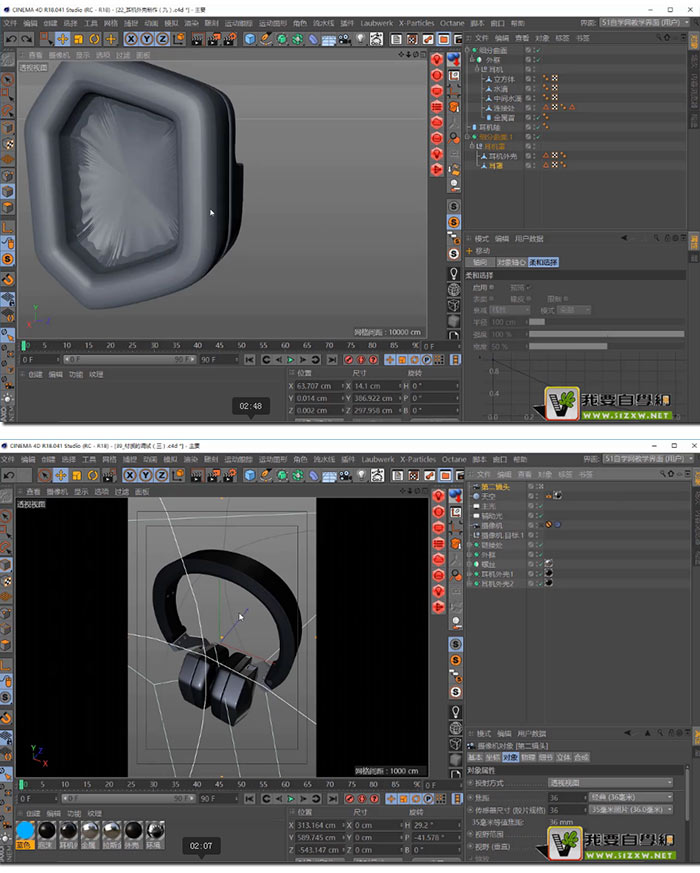The width and height of the screenshot is (700, 873).
Task: Click the Subdivision Surface generator icon in lower toolbar
Action: [x=282, y=475]
